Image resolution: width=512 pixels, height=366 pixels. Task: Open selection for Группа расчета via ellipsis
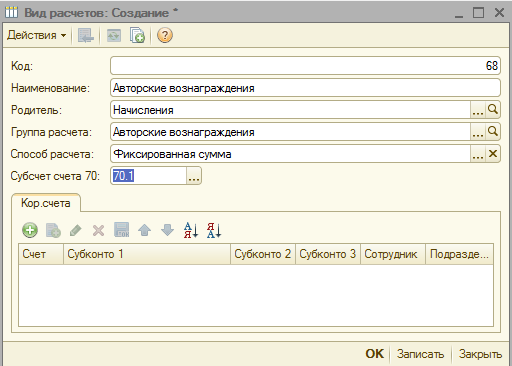478,132
